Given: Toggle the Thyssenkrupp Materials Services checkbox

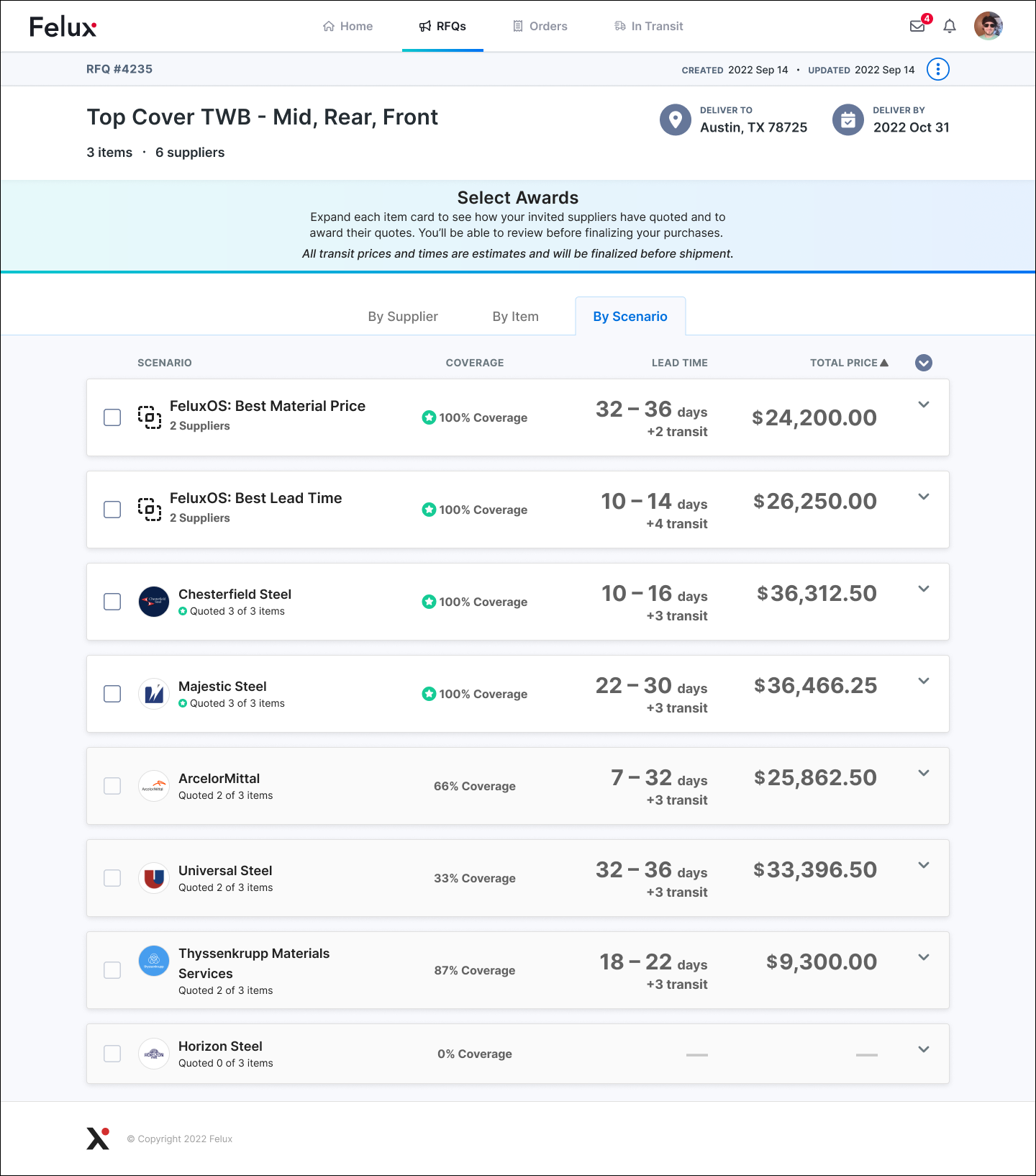Looking at the screenshot, I should point(112,970).
